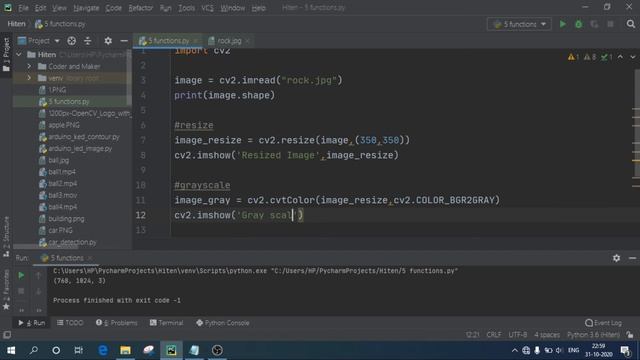Screen dimensions: 640x360
Task: Run the 5 functions configuration
Action: 563,24
